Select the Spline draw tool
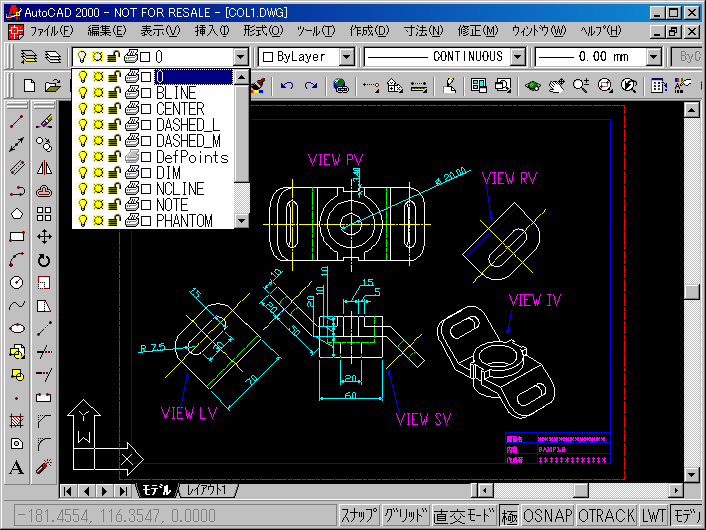The width and height of the screenshot is (706, 530). [x=17, y=305]
